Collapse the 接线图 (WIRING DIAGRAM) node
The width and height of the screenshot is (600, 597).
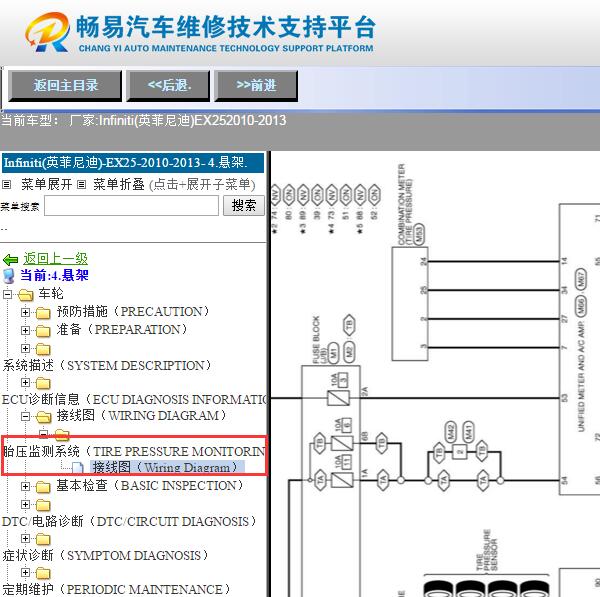(x=25, y=416)
